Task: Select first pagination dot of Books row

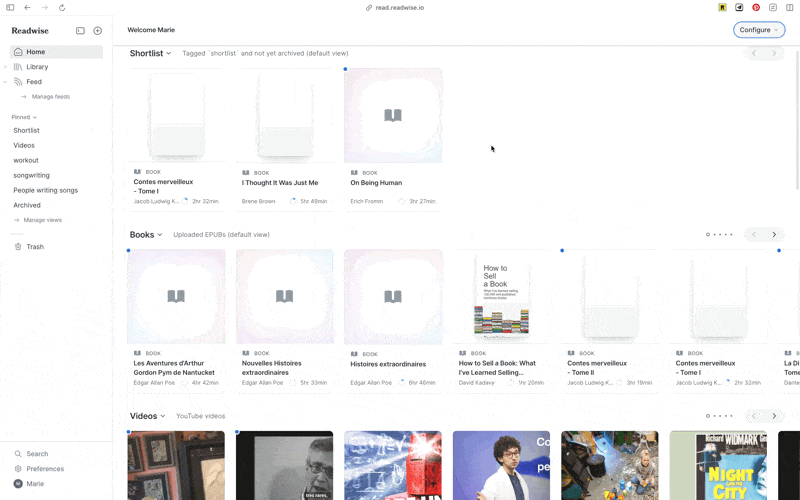Action: (708, 235)
